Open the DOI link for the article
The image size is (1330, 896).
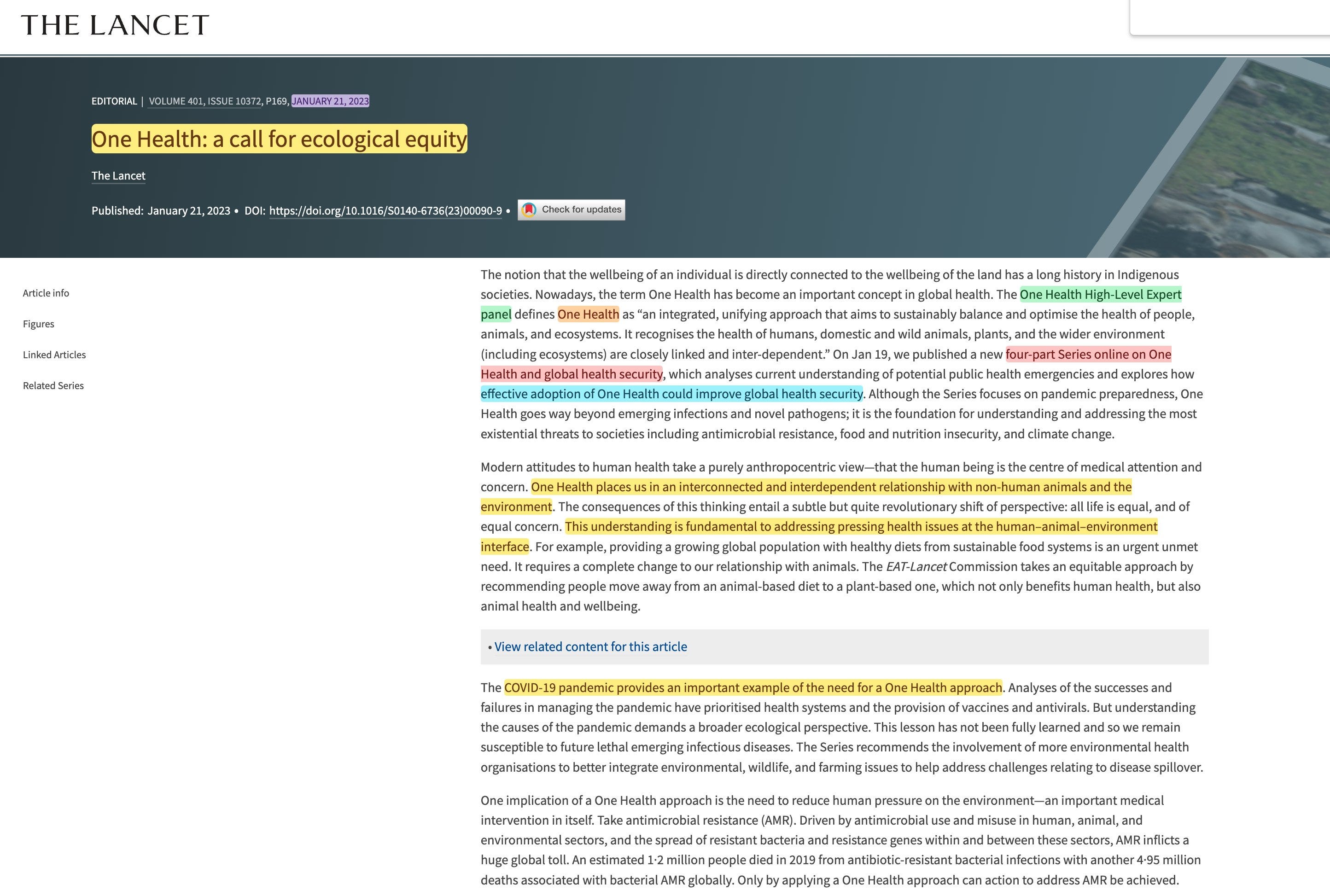(385, 210)
